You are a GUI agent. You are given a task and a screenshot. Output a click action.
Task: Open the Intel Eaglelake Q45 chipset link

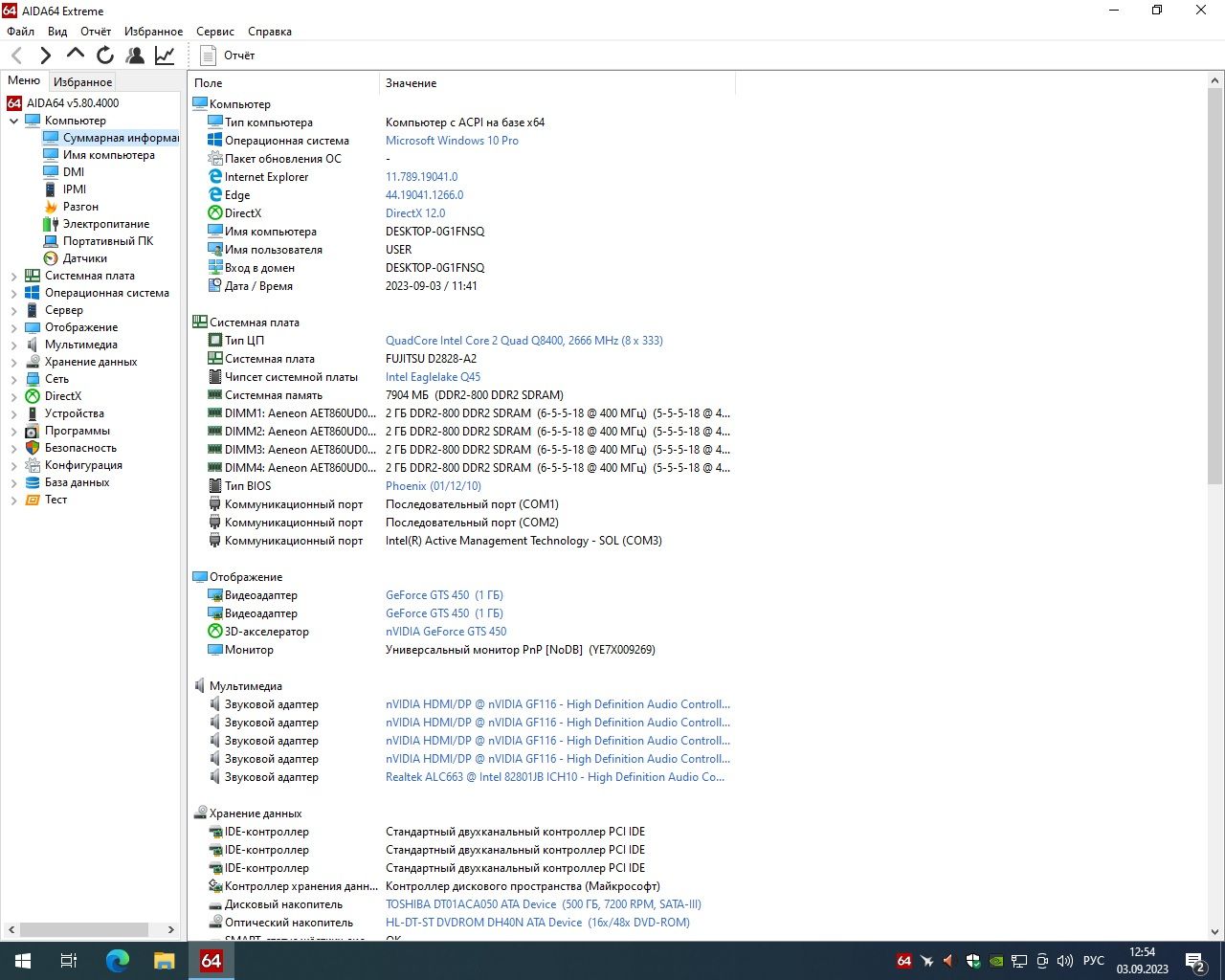point(433,377)
